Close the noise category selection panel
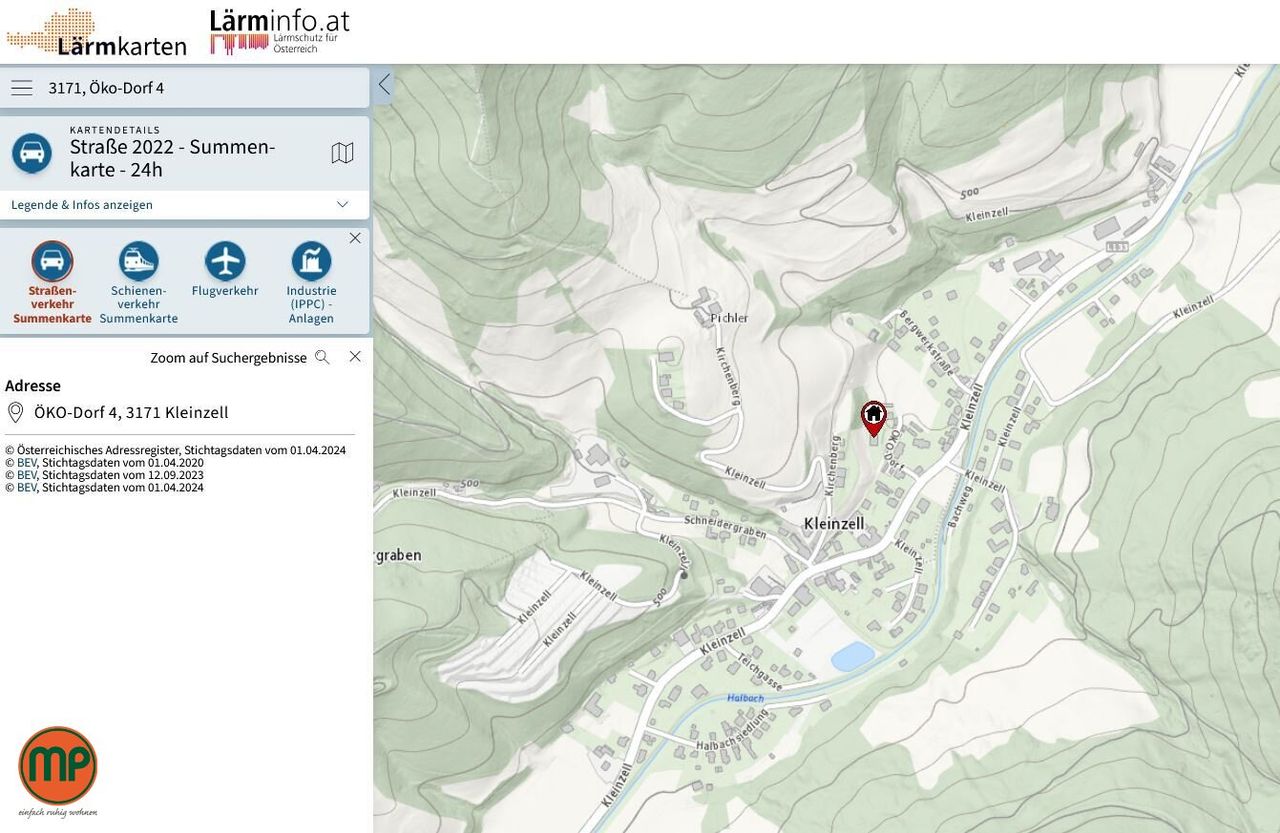This screenshot has height=833, width=1280. (x=355, y=238)
